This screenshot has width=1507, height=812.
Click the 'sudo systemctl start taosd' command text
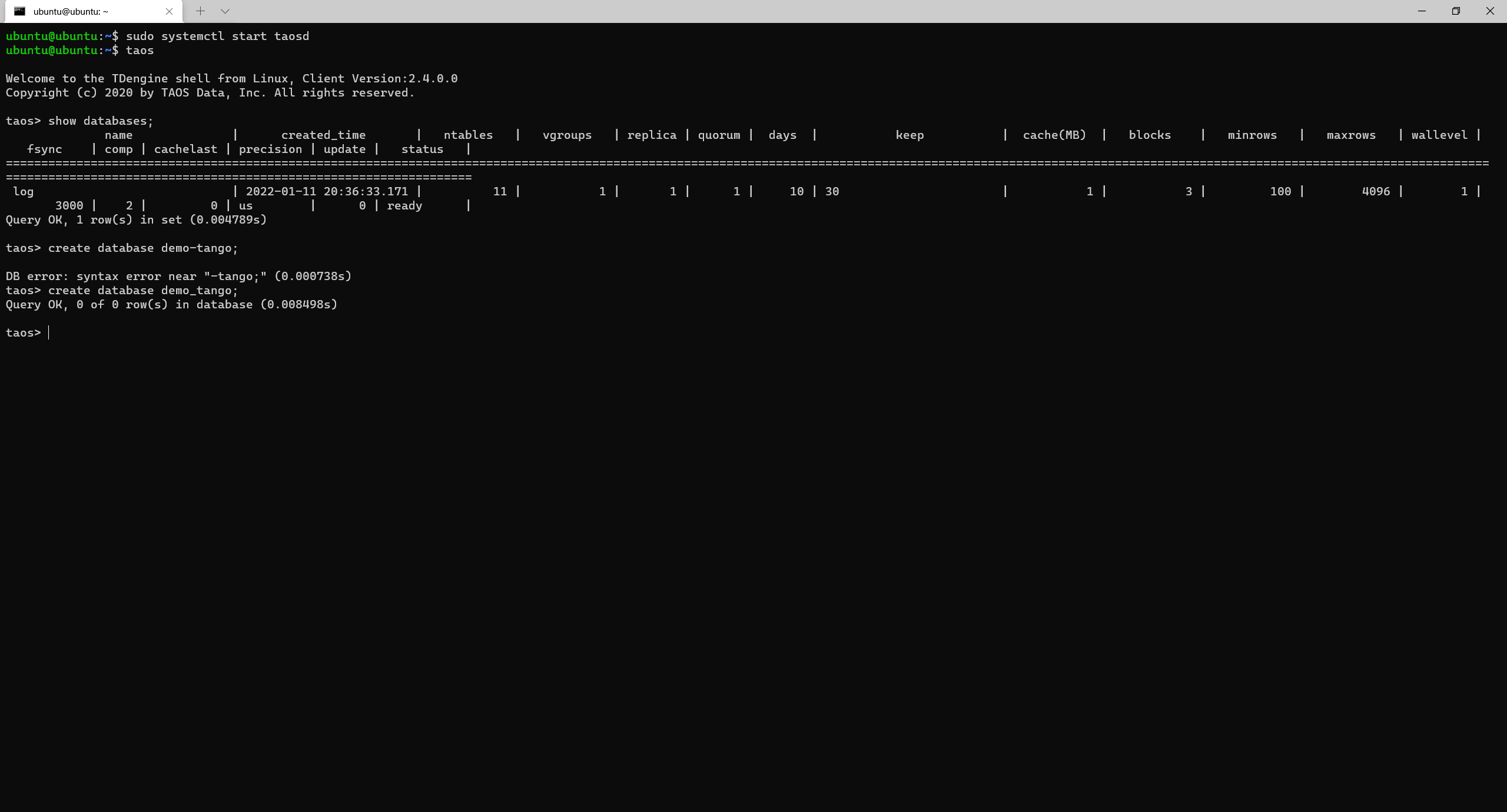[217, 36]
